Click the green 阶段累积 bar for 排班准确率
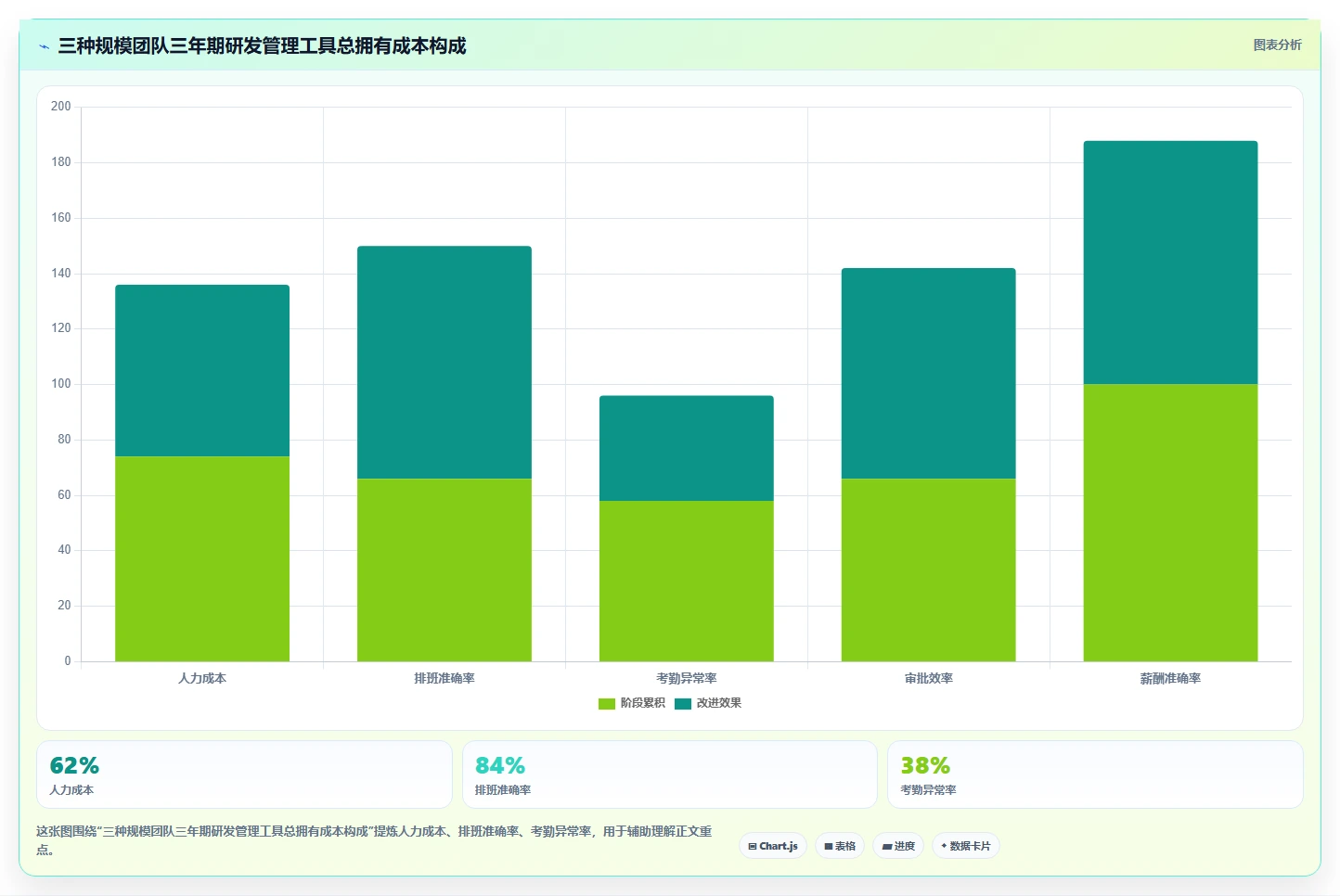Image resolution: width=1340 pixels, height=896 pixels. coord(445,570)
